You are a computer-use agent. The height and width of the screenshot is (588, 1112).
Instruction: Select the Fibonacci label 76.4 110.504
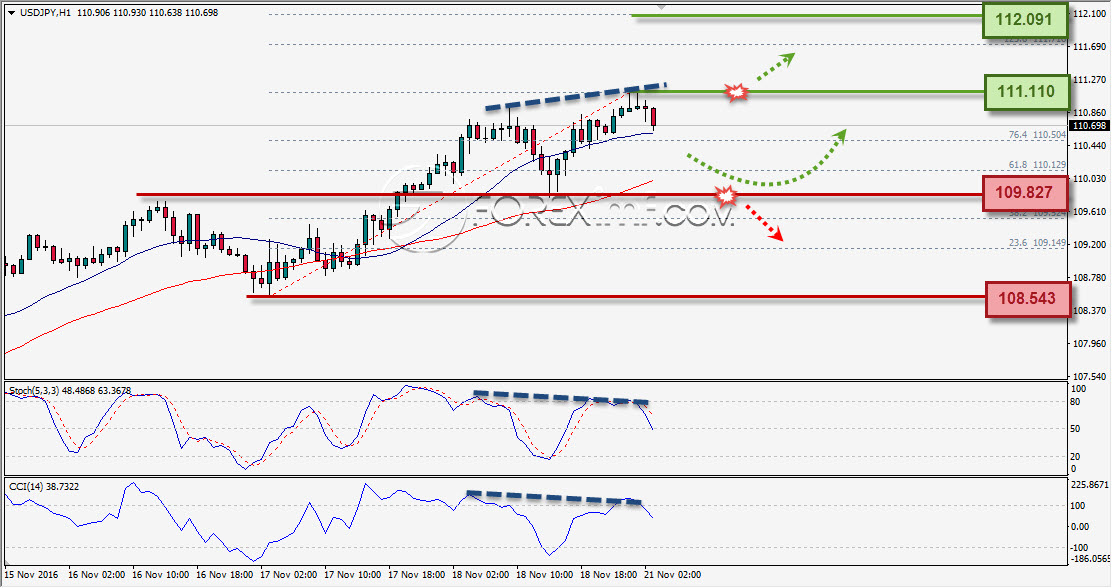click(1037, 135)
